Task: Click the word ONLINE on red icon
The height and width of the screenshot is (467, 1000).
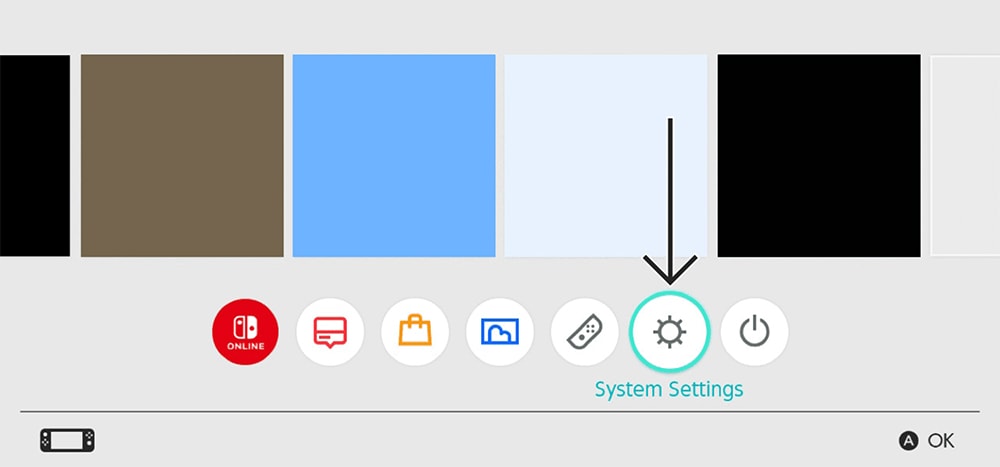Action: point(246,347)
